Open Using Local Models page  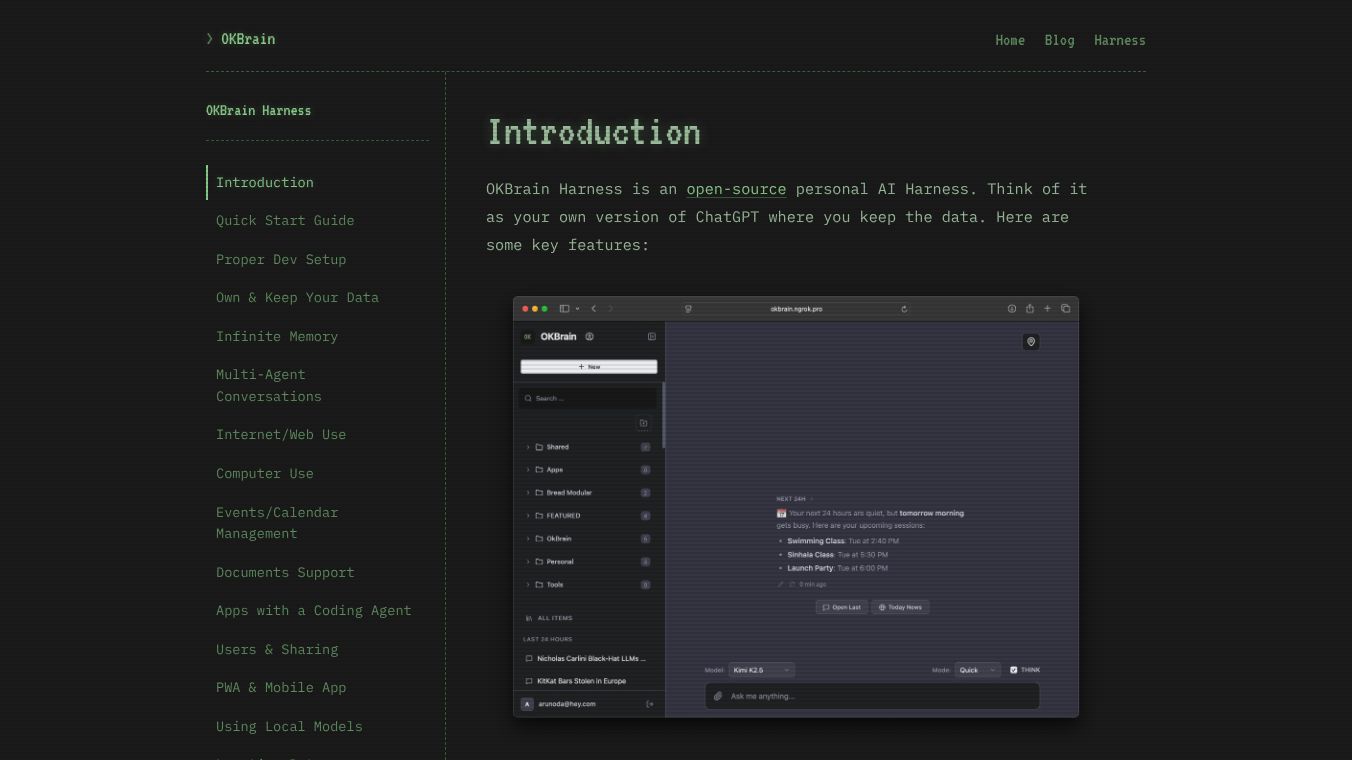point(289,726)
